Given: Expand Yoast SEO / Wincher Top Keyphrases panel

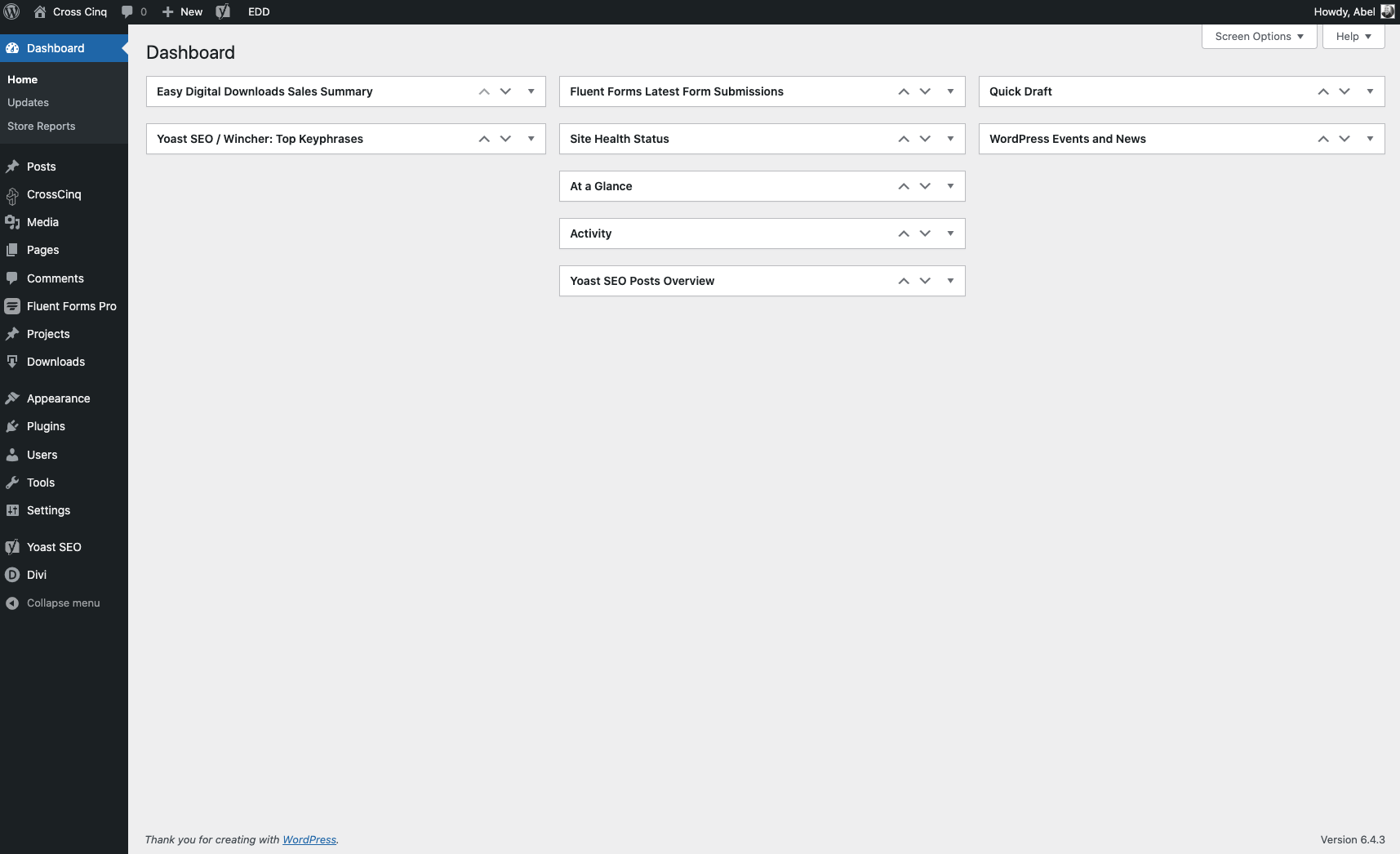Looking at the screenshot, I should click(531, 139).
